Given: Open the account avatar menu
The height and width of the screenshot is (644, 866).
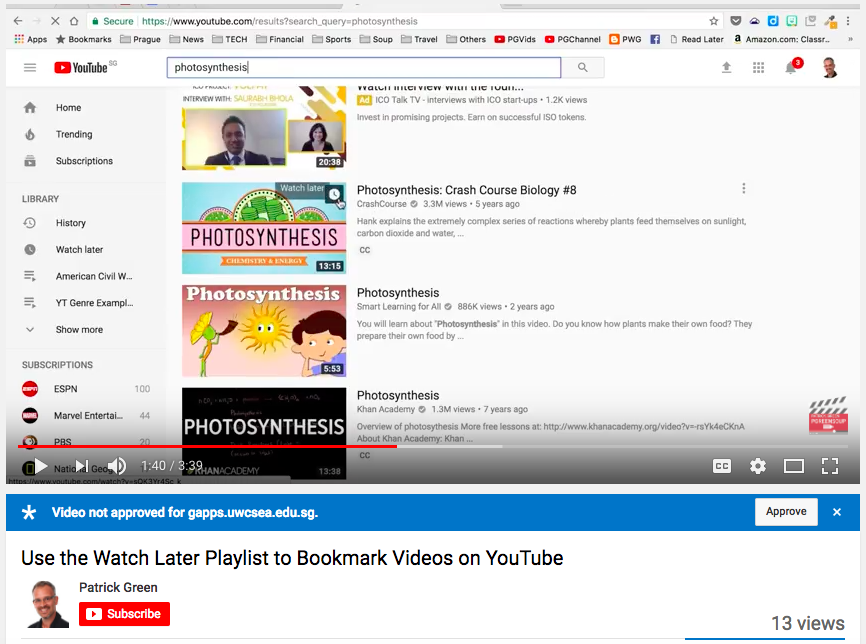Looking at the screenshot, I should 830,67.
